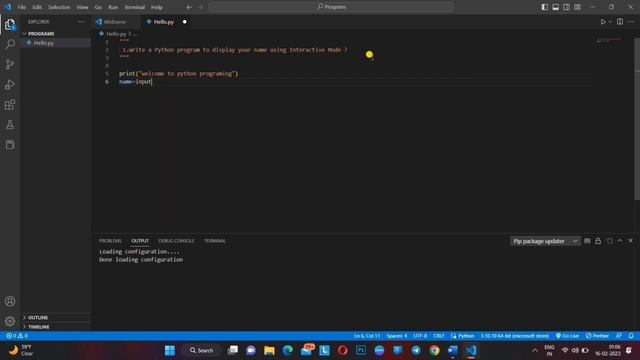Click the Programs command center search box
Image resolution: width=640 pixels, height=360 pixels.
point(331,7)
